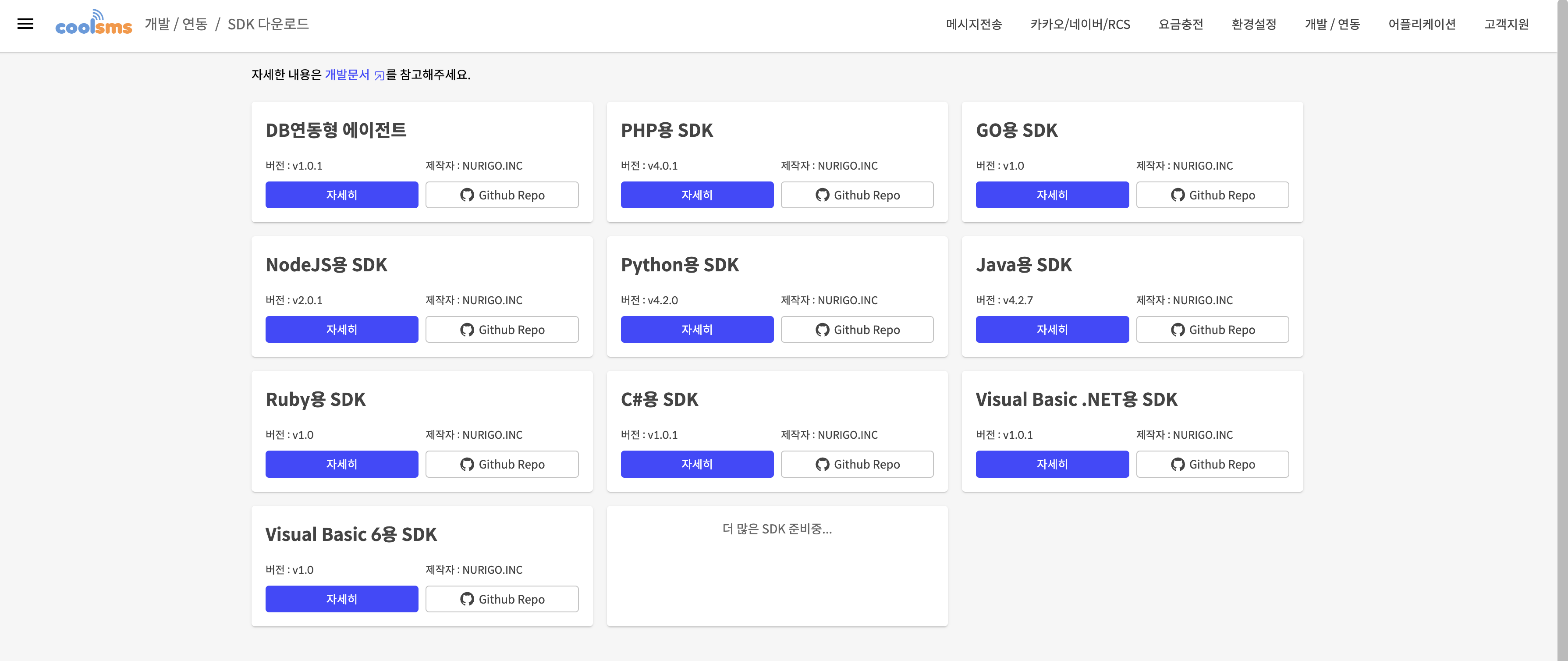This screenshot has height=661, width=1568.
Task: Open the 요금충전 menu
Action: click(x=1180, y=25)
